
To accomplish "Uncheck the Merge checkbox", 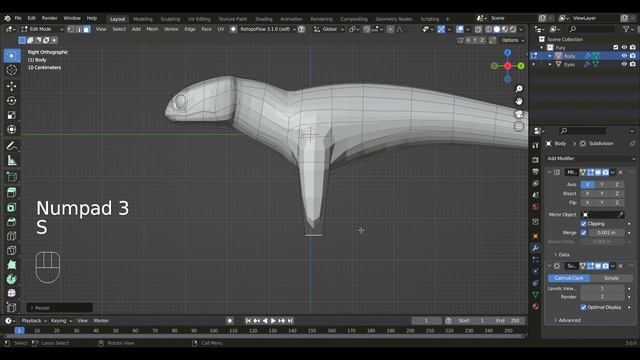I will tap(584, 233).
